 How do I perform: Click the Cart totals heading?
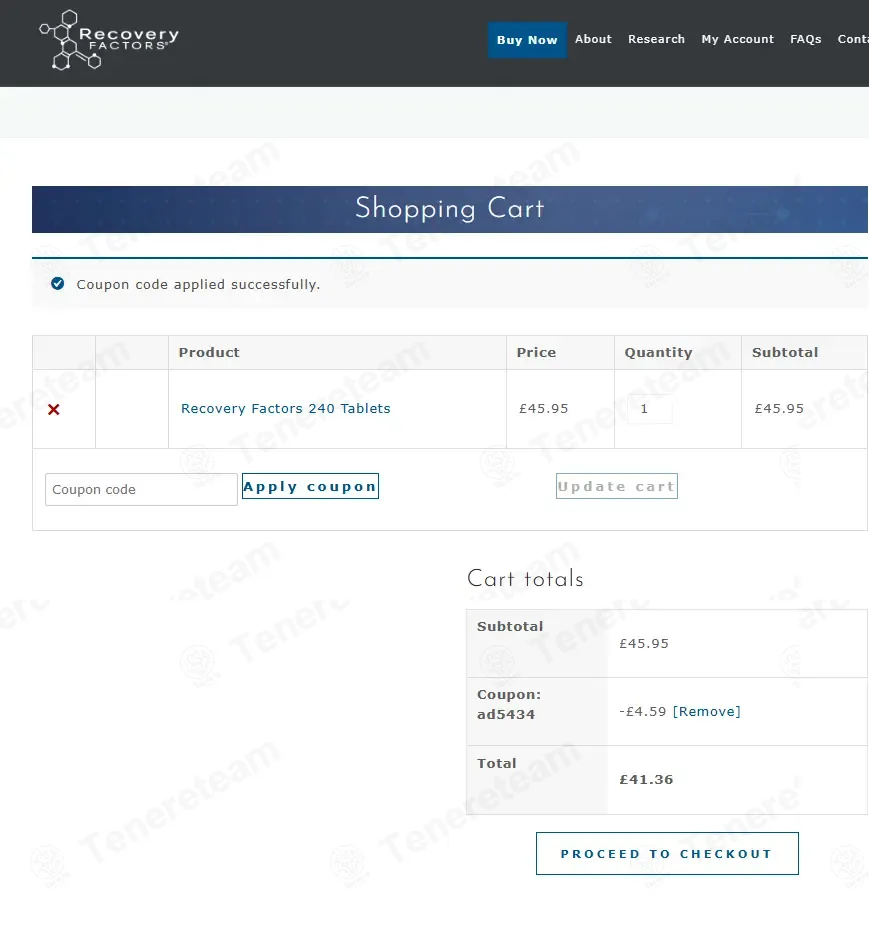tap(525, 578)
